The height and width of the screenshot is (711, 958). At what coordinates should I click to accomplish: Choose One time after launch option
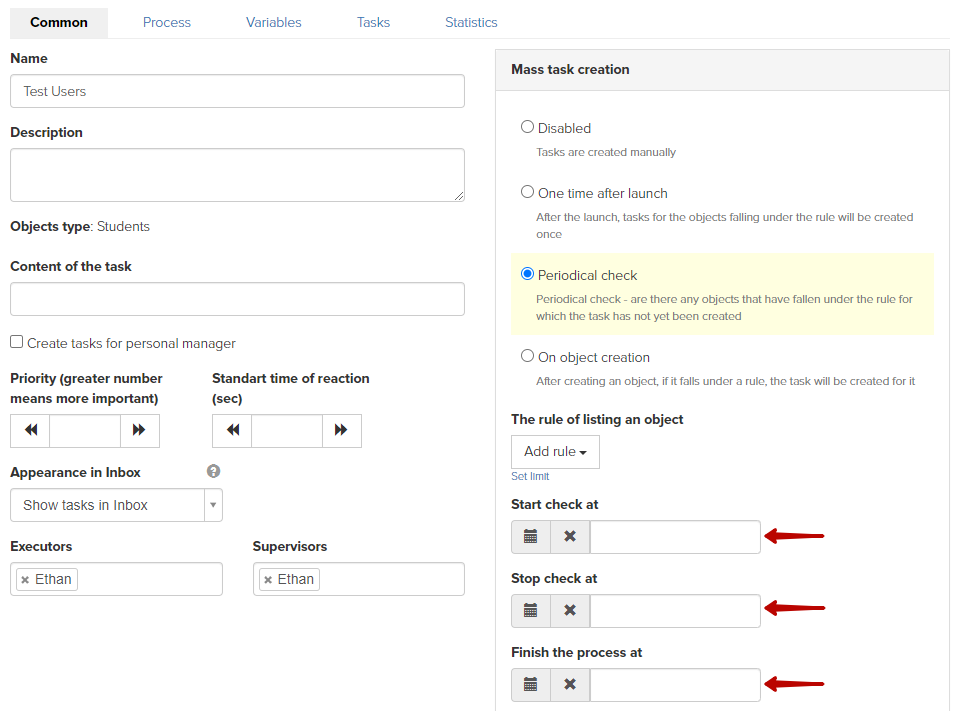click(x=527, y=192)
